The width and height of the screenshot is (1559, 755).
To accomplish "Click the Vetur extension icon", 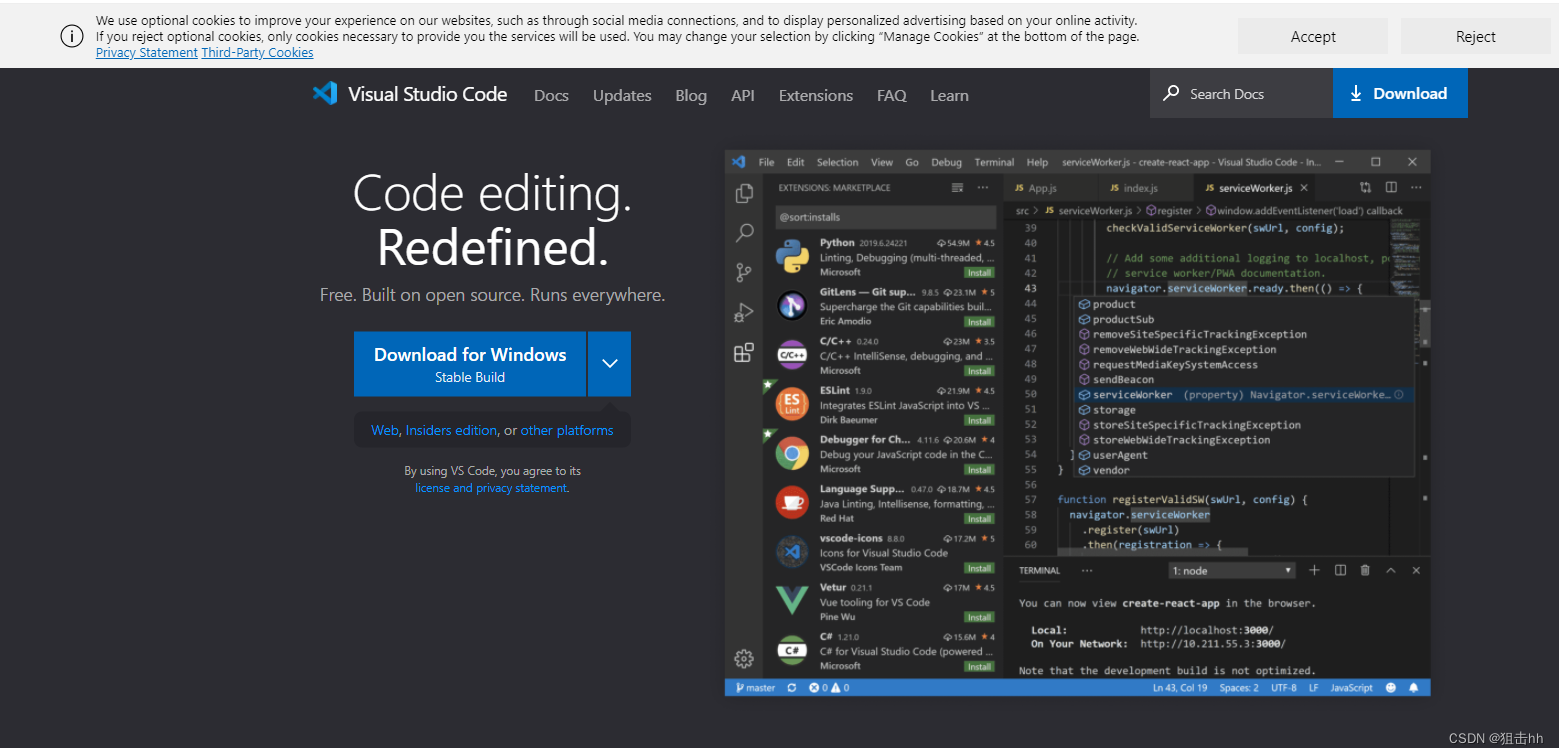I will [x=792, y=601].
